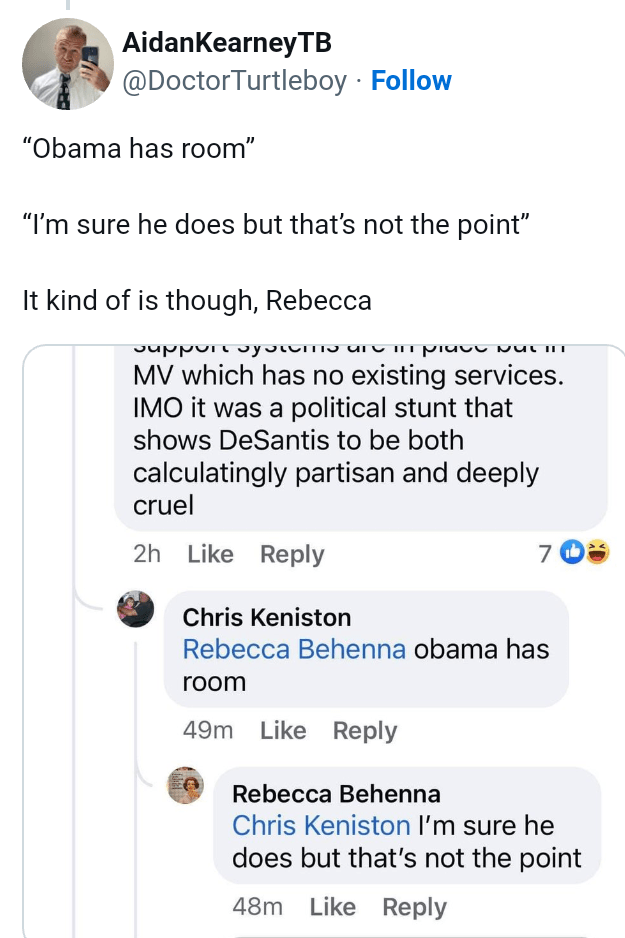Like Chris Keniston's "obama has room" comment
This screenshot has height=938, width=625.
[x=282, y=731]
